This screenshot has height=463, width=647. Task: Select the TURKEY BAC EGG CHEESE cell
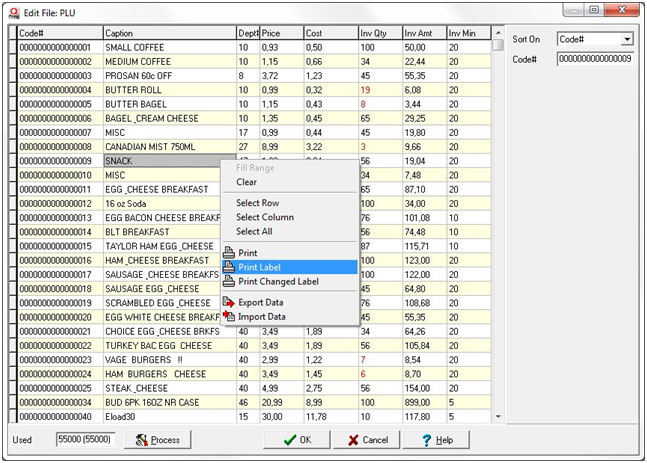170,345
